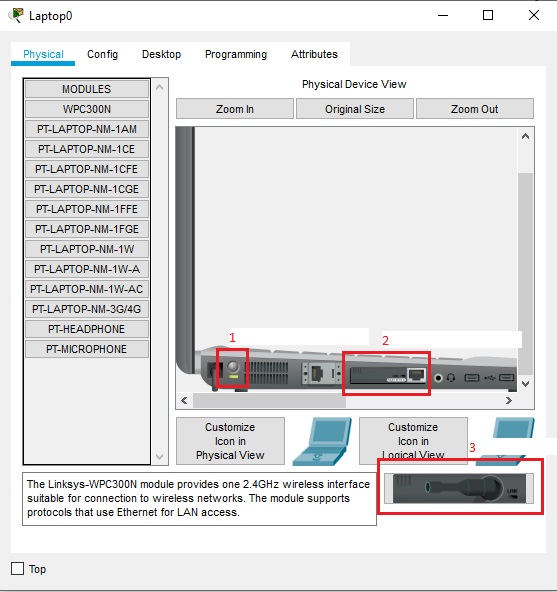The image size is (557, 592).
Task: Click the modules list scroll up arrow
Action: 159,88
